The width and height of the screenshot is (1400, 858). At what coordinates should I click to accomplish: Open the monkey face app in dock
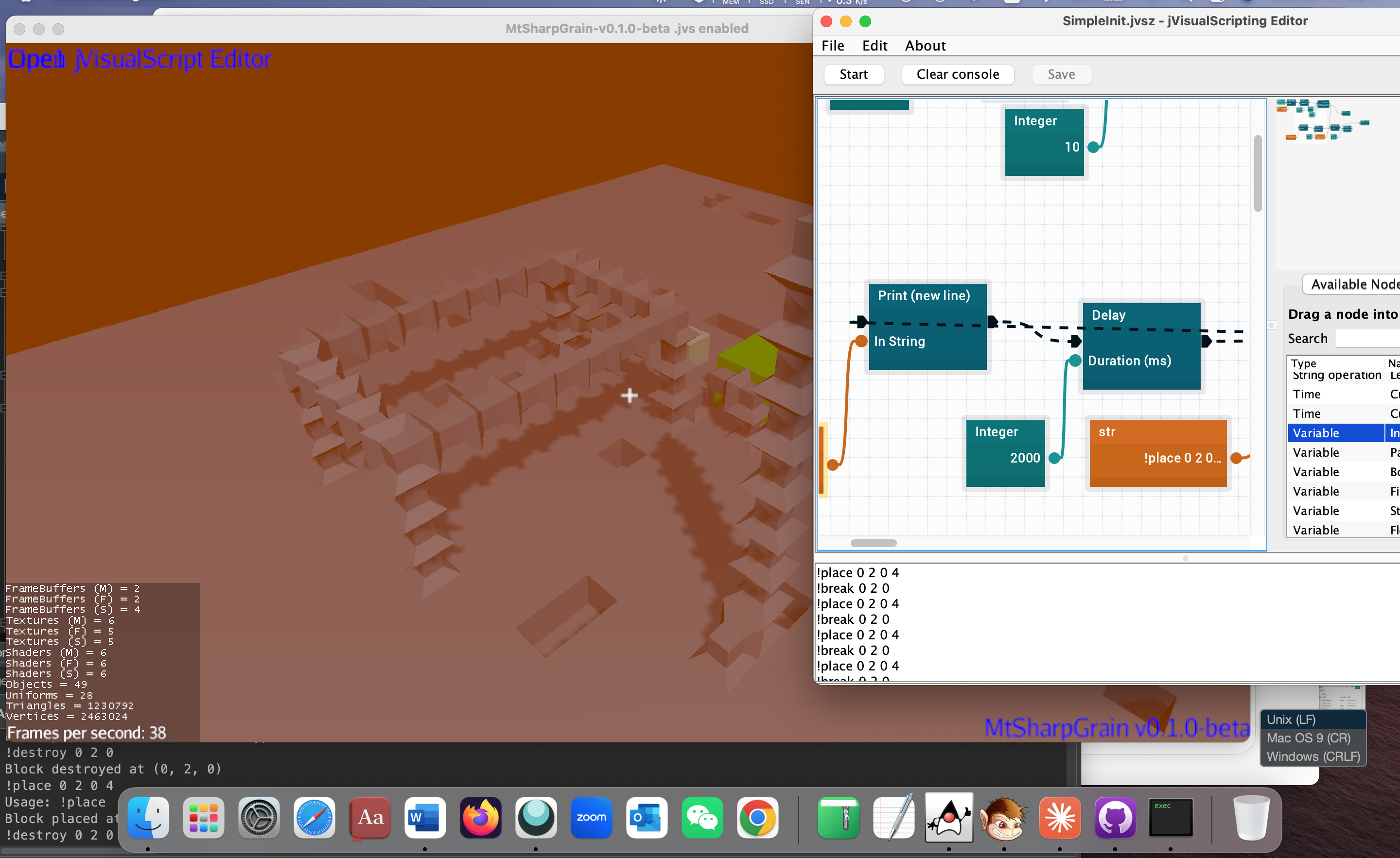[1004, 818]
